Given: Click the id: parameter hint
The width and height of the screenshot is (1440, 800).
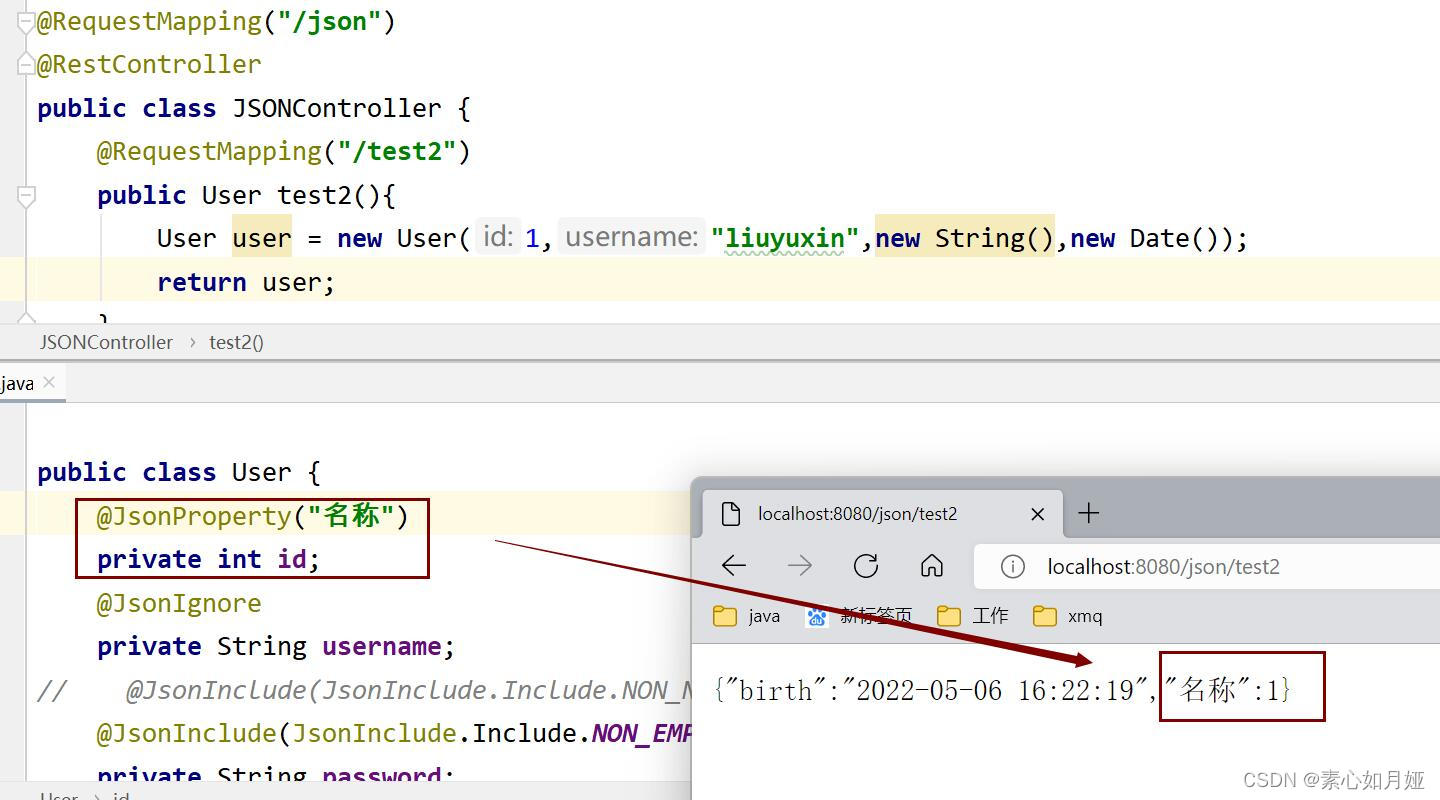Looking at the screenshot, I should [498, 237].
